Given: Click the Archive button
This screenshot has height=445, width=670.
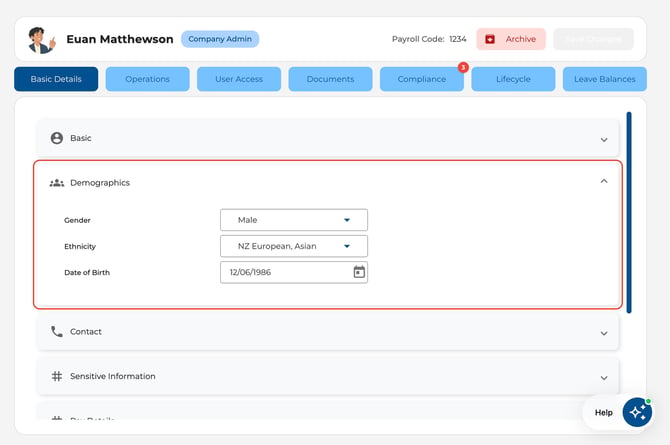Looking at the screenshot, I should point(511,39).
